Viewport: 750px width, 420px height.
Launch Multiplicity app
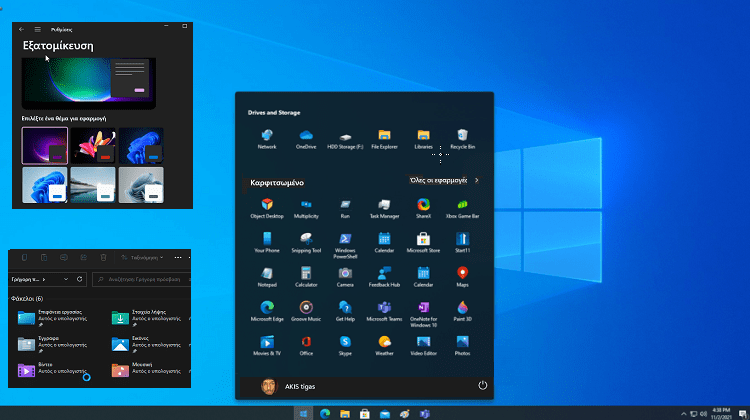pos(306,209)
